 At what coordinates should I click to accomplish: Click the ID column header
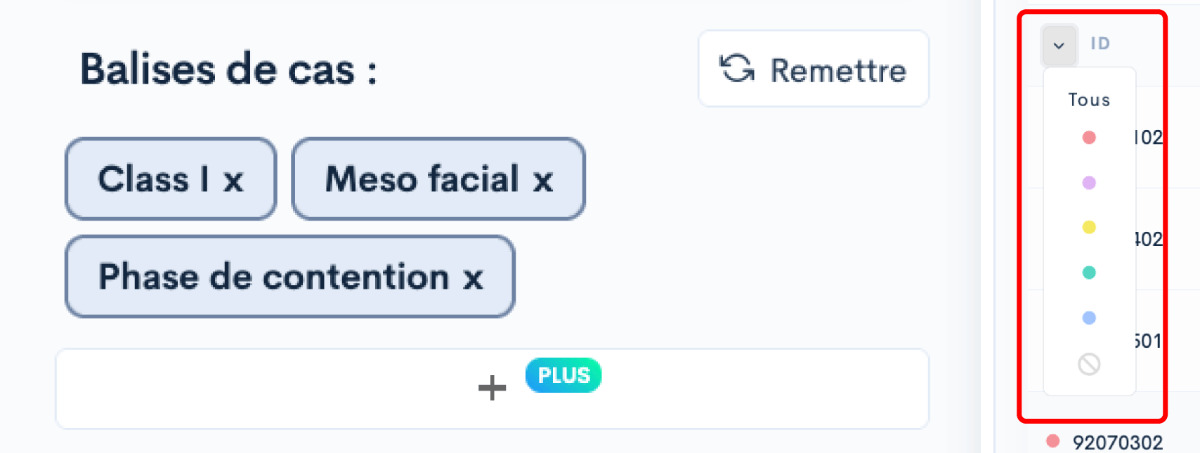click(1100, 44)
